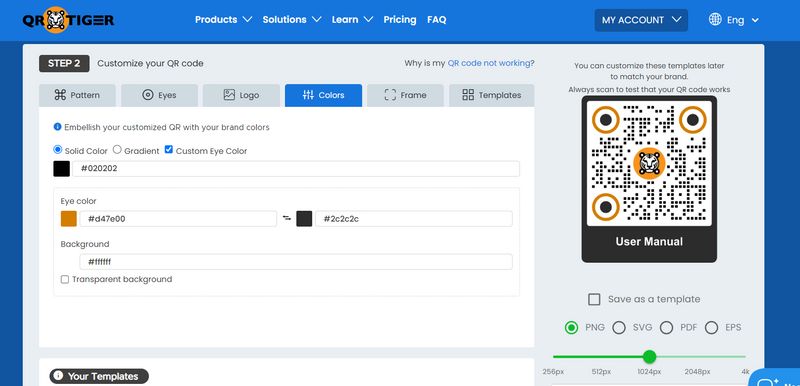Image resolution: width=800 pixels, height=386 pixels.
Task: Click the QR Tiger logo
Action: click(68, 20)
